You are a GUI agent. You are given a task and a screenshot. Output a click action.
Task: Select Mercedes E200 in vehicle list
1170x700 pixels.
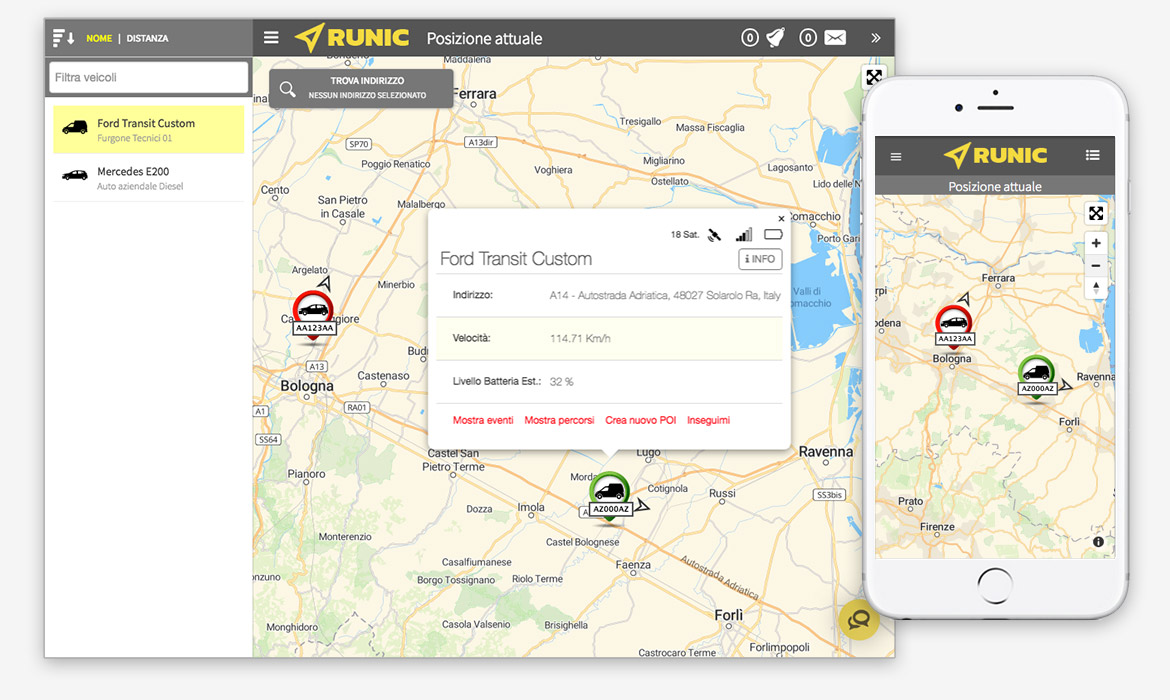148,178
